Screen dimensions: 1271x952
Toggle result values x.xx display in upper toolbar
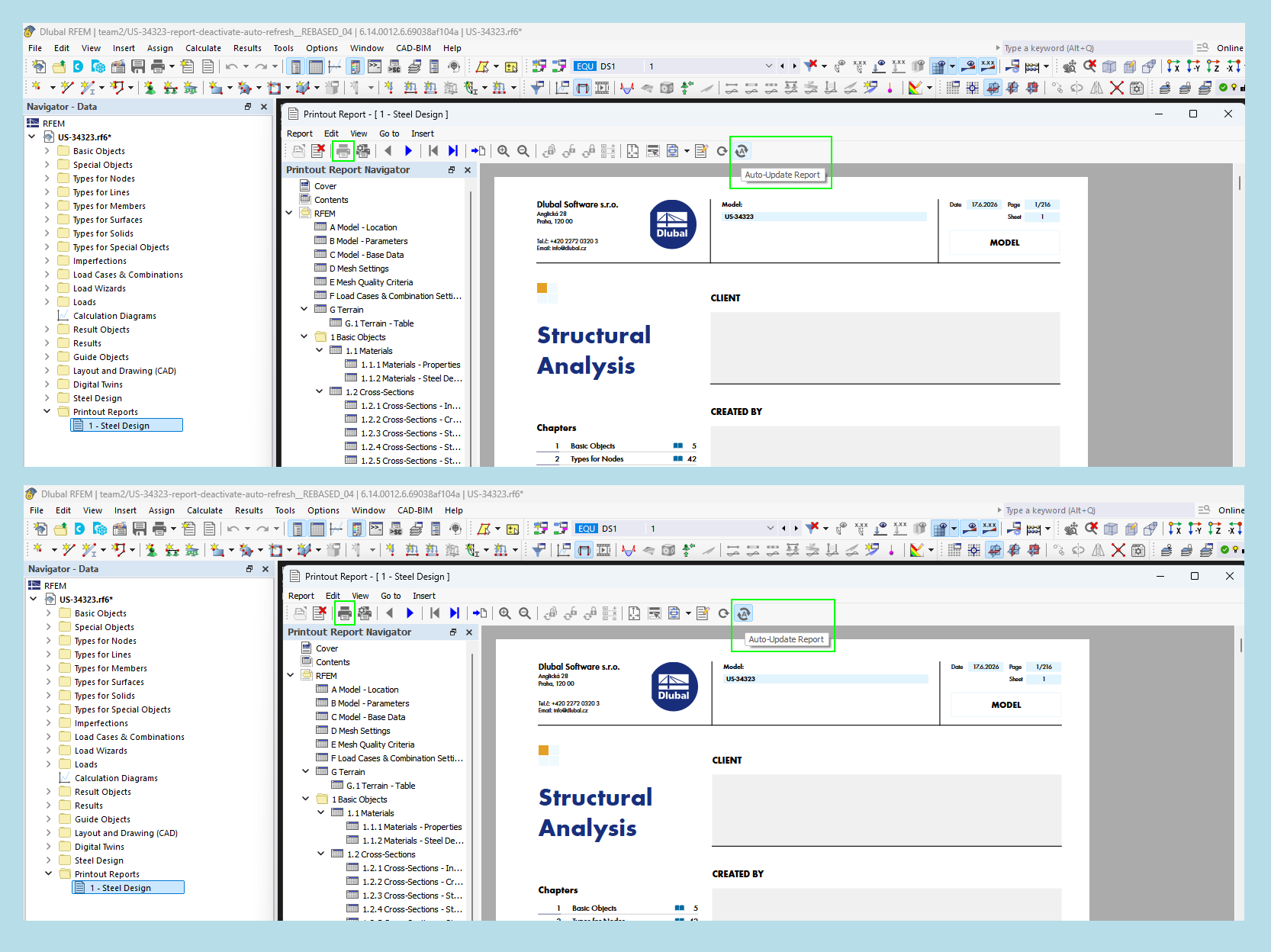[988, 66]
